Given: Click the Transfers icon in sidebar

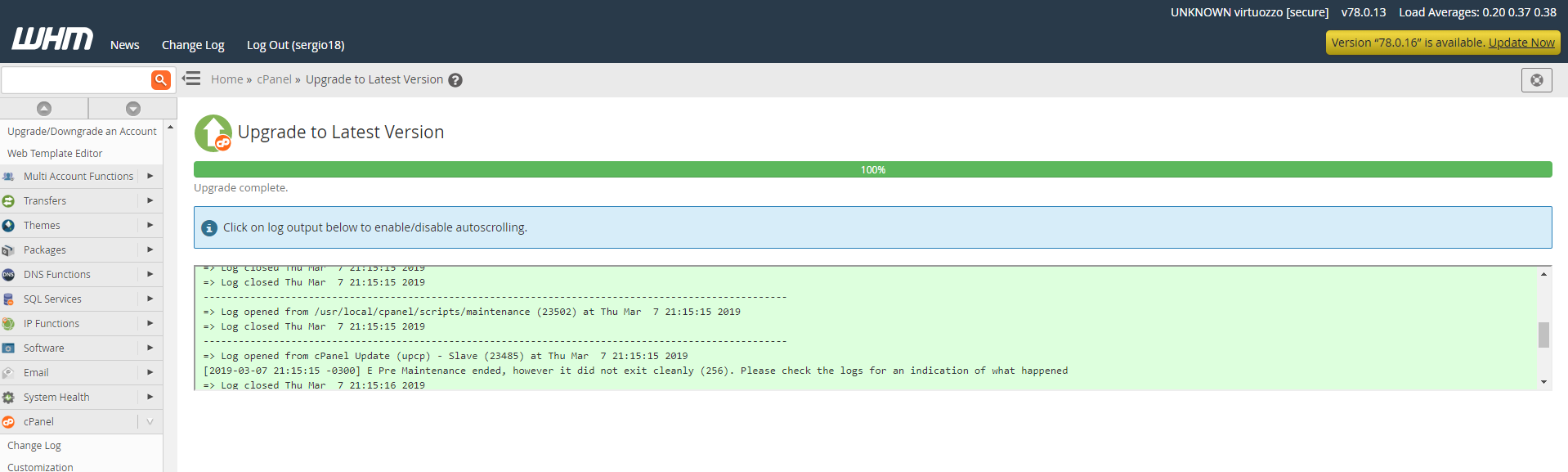Looking at the screenshot, I should (x=8, y=201).
